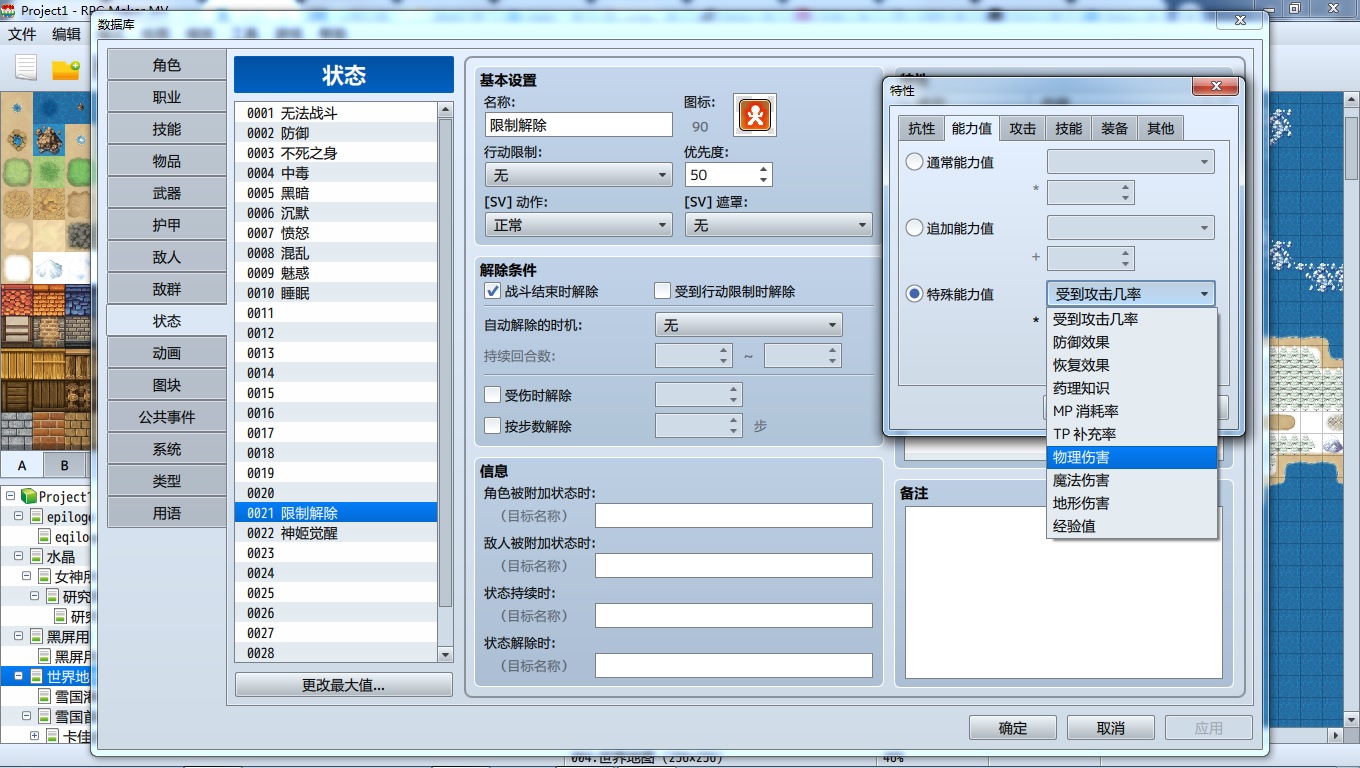The width and height of the screenshot is (1360, 768).
Task: Click the 更改最大值... button
Action: tap(344, 685)
